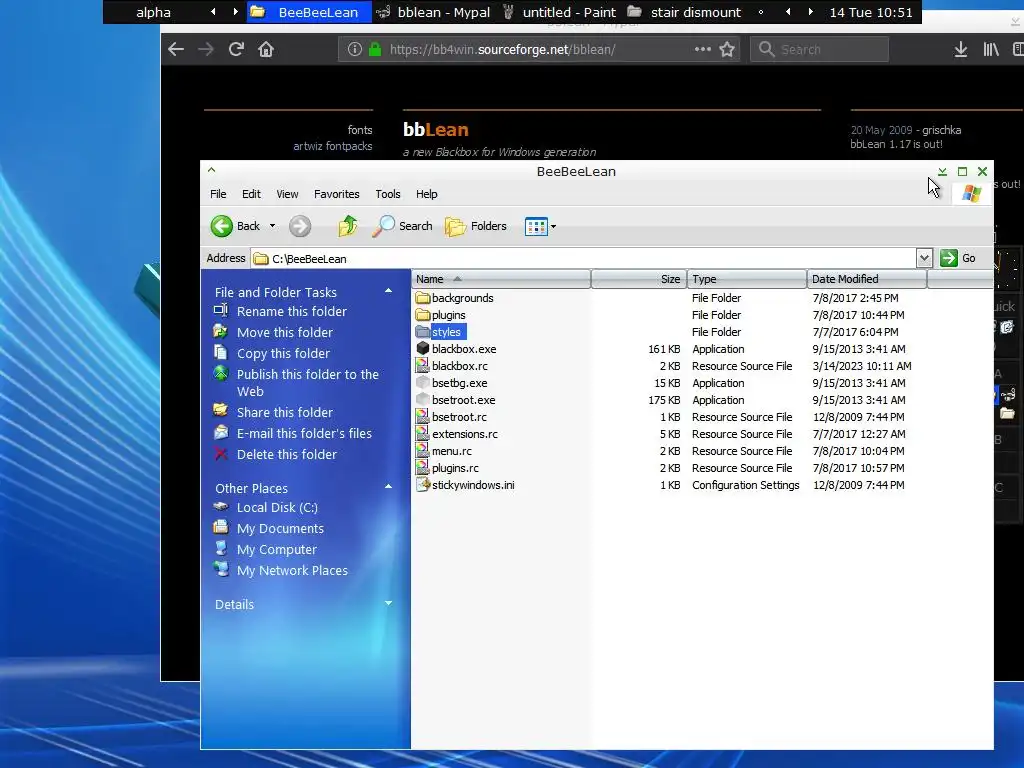Image resolution: width=1024 pixels, height=768 pixels.
Task: Select the backgrounds folder icon
Action: [423, 298]
